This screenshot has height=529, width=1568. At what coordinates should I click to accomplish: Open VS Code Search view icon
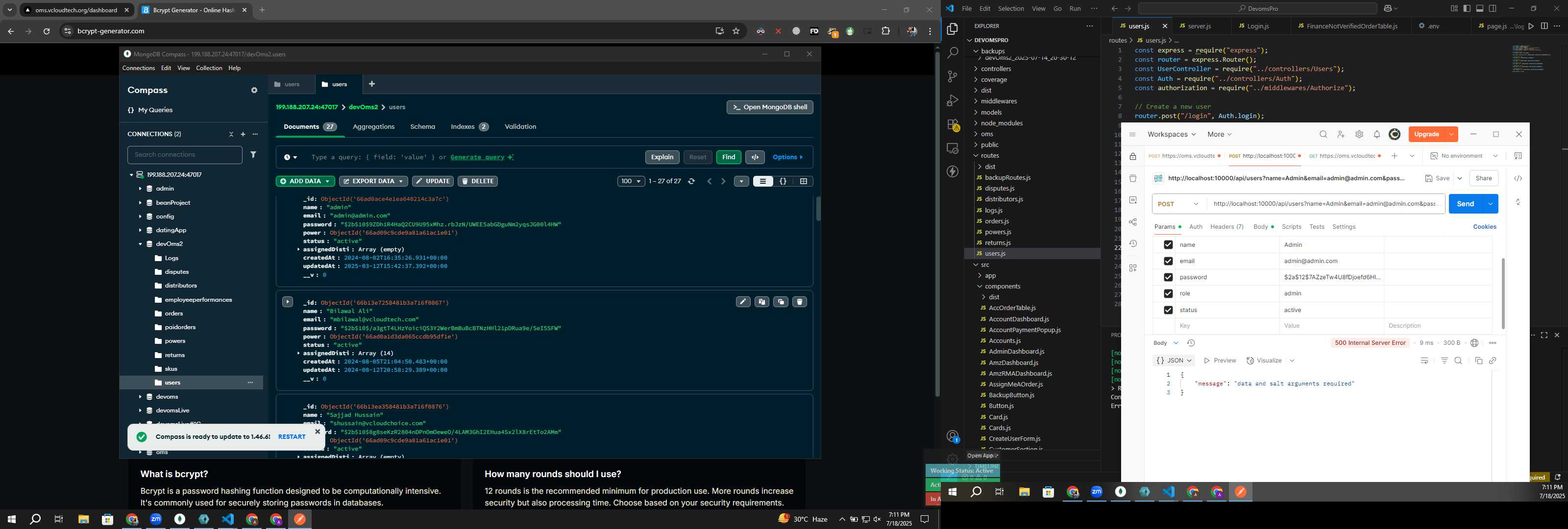953,53
